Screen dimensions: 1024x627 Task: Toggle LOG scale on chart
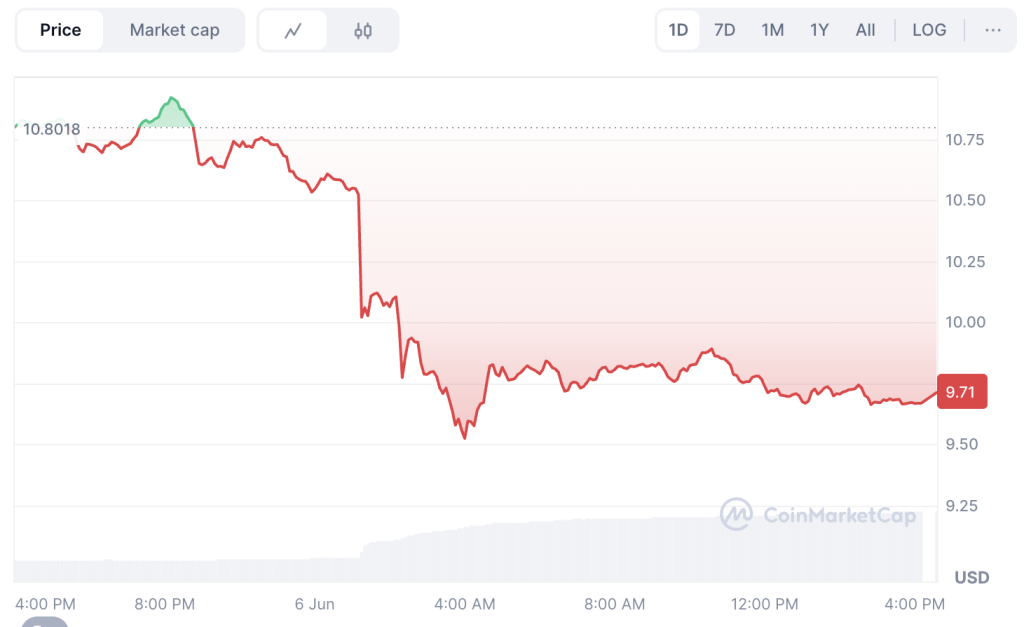(x=929, y=30)
